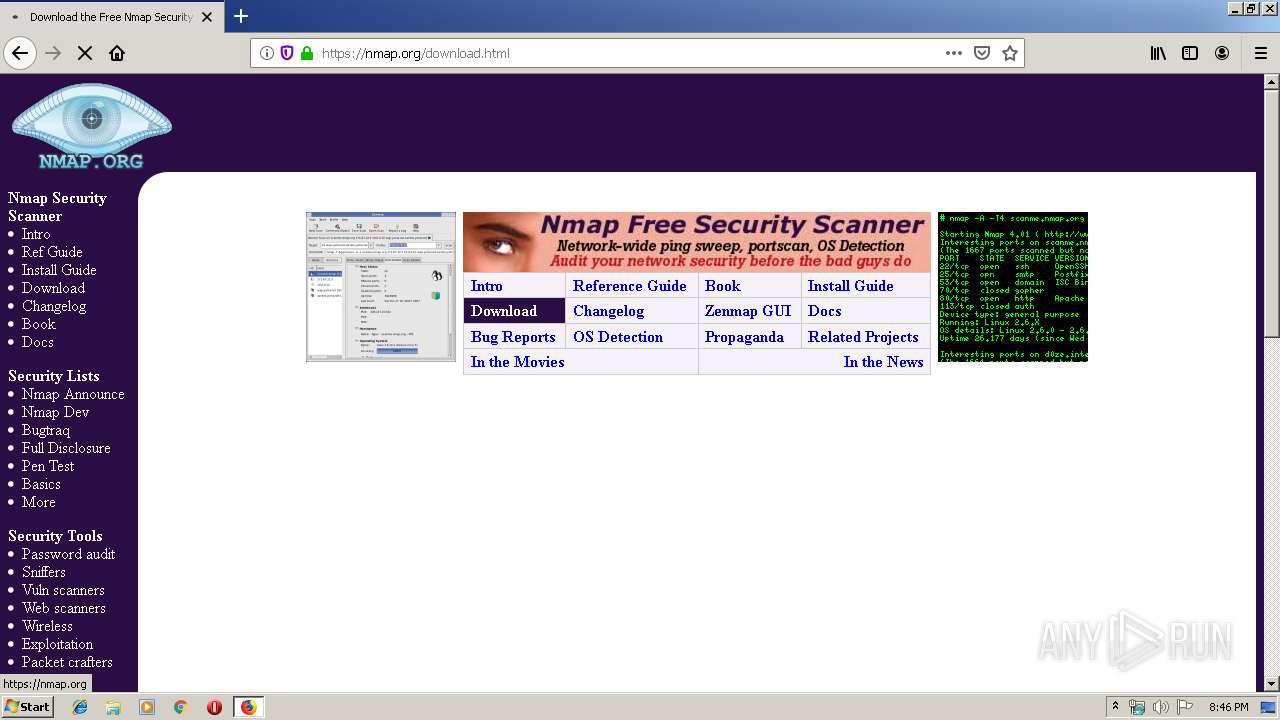This screenshot has width=1280, height=720.
Task: Open Install Guide in sidebar
Action: pos(59,270)
